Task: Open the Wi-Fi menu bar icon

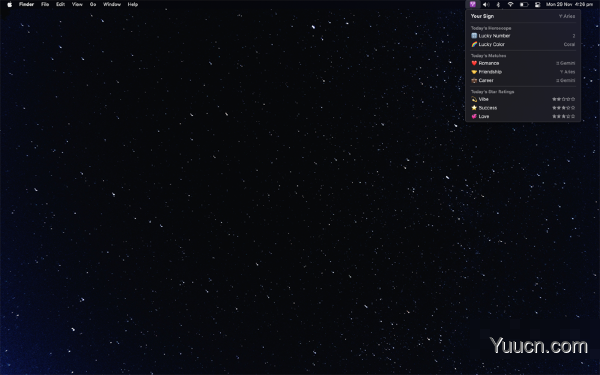Action: pyautogui.click(x=510, y=5)
